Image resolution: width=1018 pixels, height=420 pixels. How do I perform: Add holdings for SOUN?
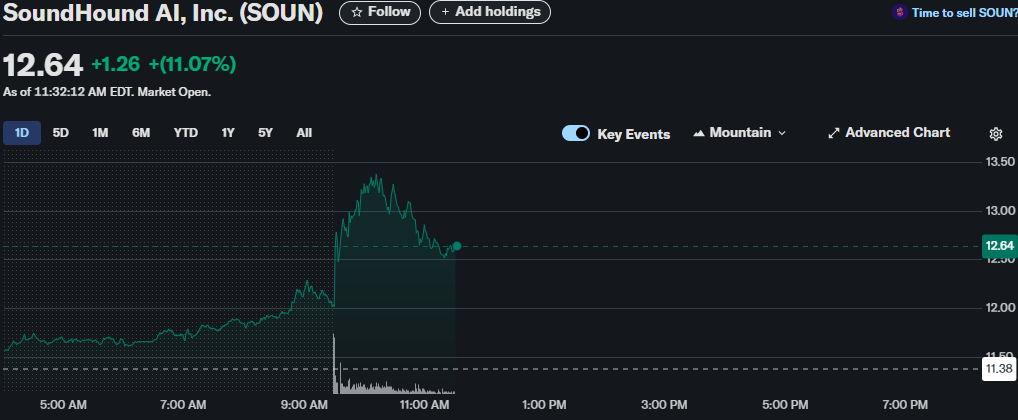point(490,12)
